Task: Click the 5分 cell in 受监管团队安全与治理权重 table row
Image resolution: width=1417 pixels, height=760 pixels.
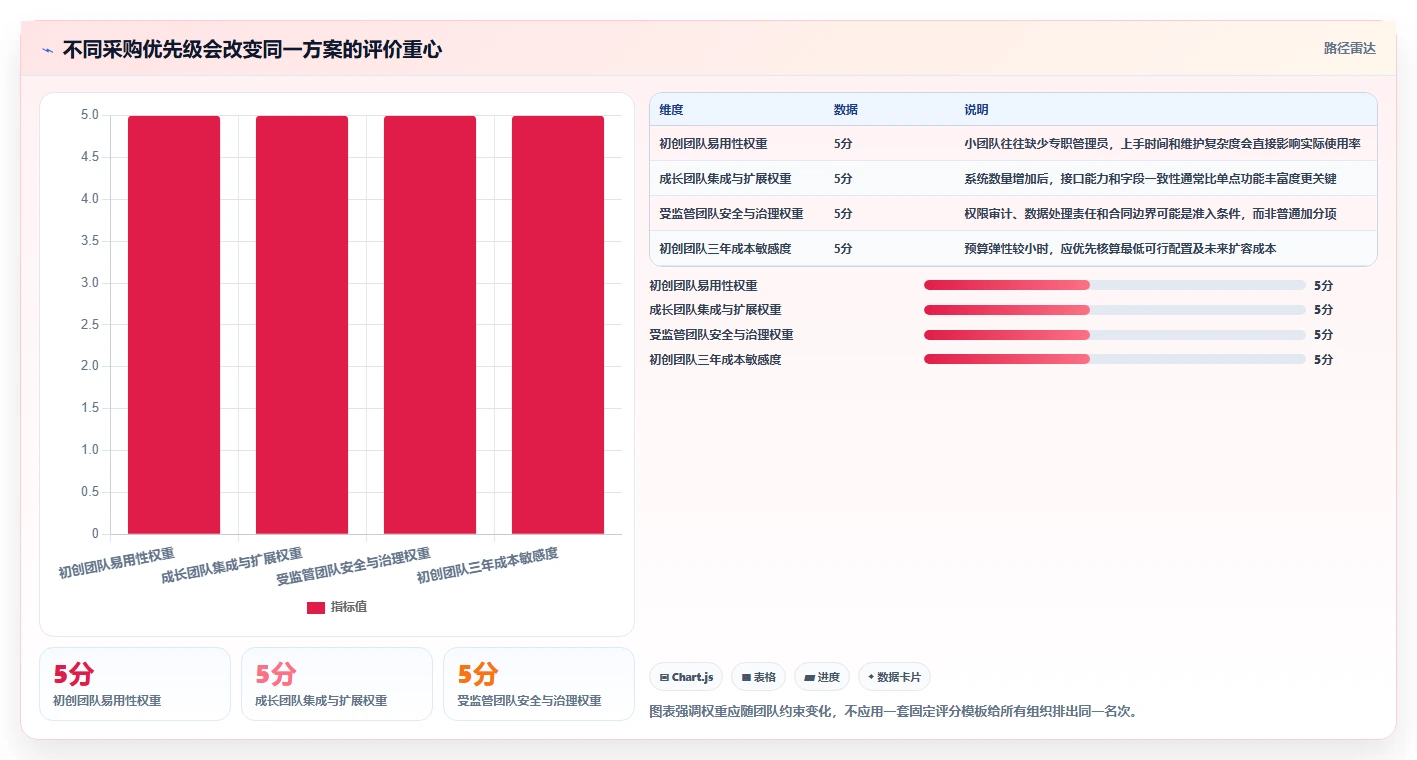Action: click(843, 214)
